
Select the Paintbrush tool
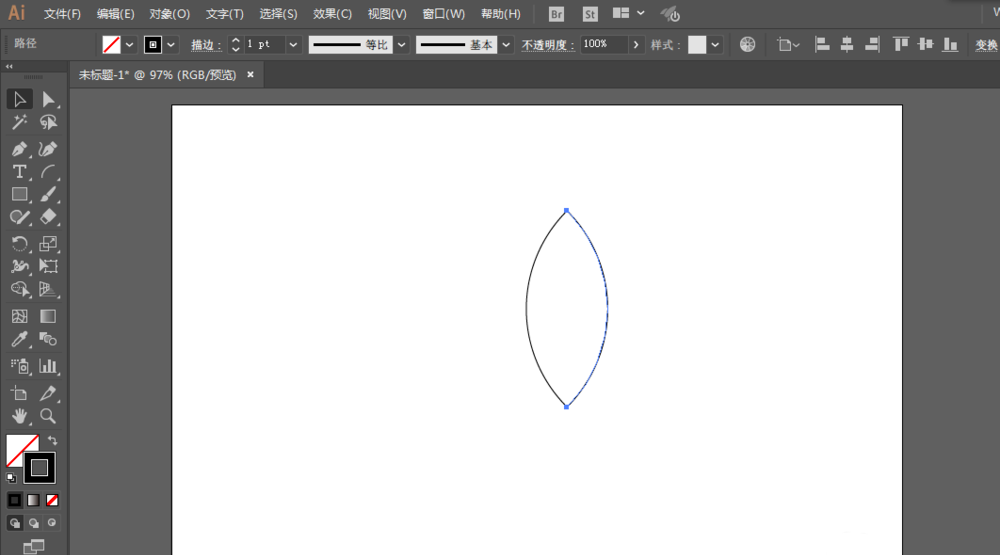tap(48, 194)
